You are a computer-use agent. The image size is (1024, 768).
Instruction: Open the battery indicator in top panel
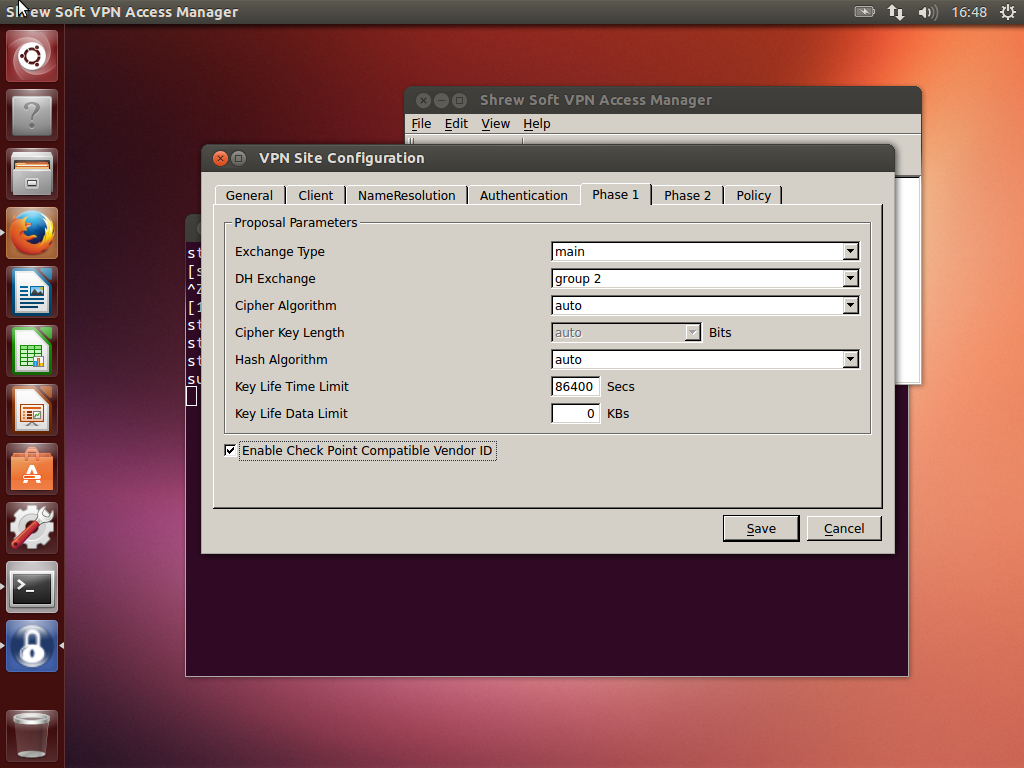pyautogui.click(x=865, y=12)
